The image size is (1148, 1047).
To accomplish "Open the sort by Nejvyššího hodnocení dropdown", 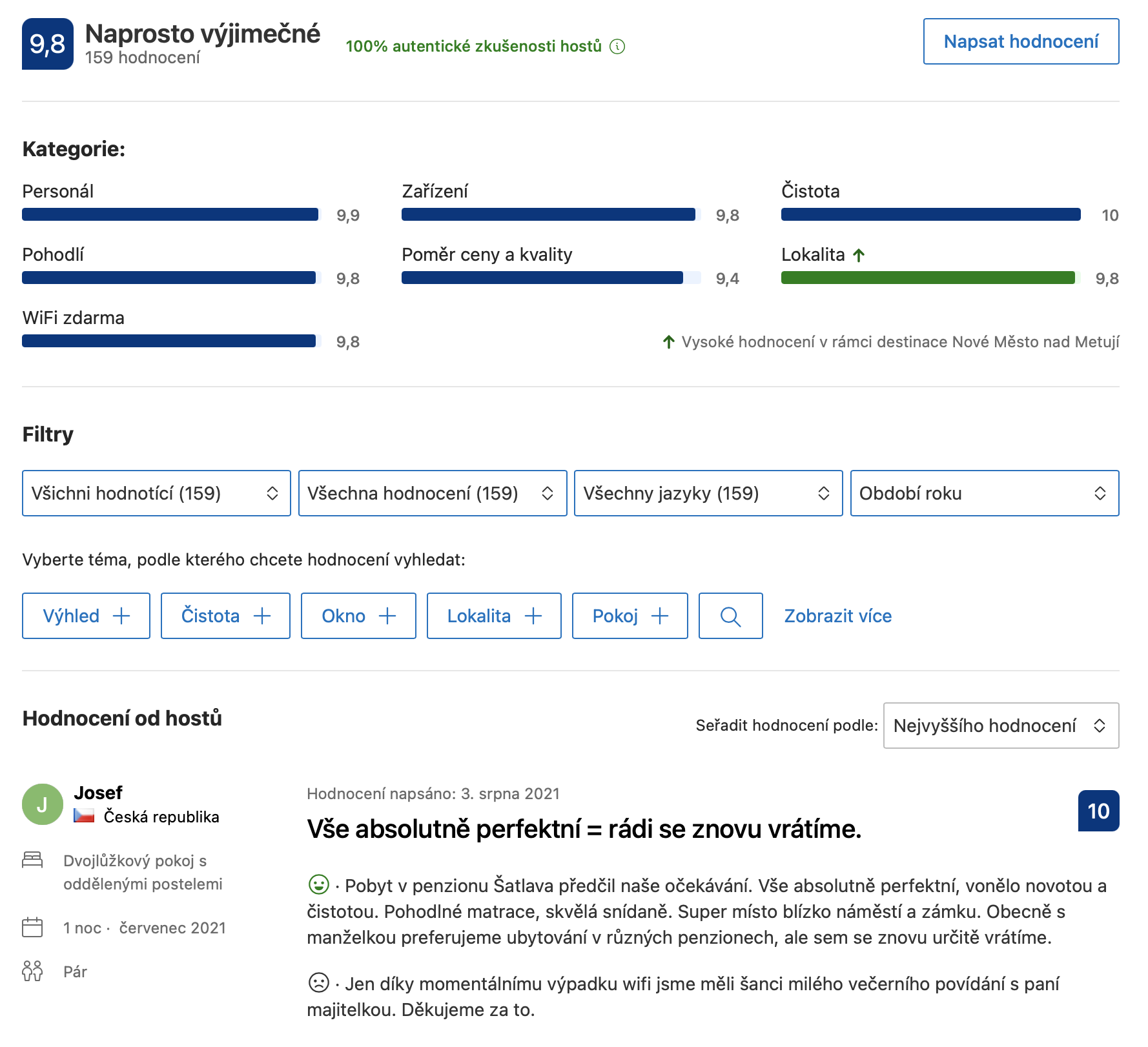I will click(x=1000, y=726).
